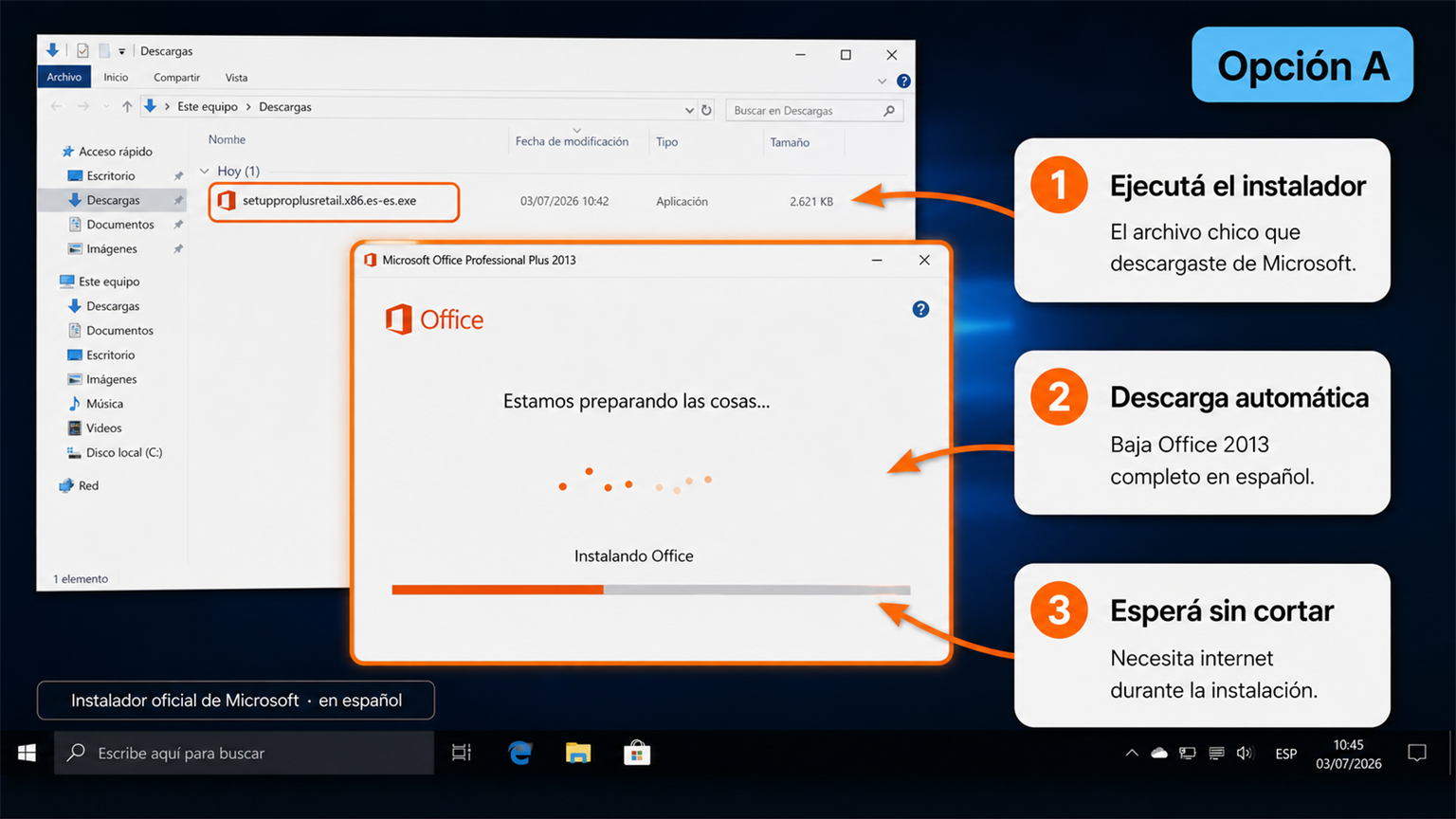Click the ESP language indicator

[1286, 755]
